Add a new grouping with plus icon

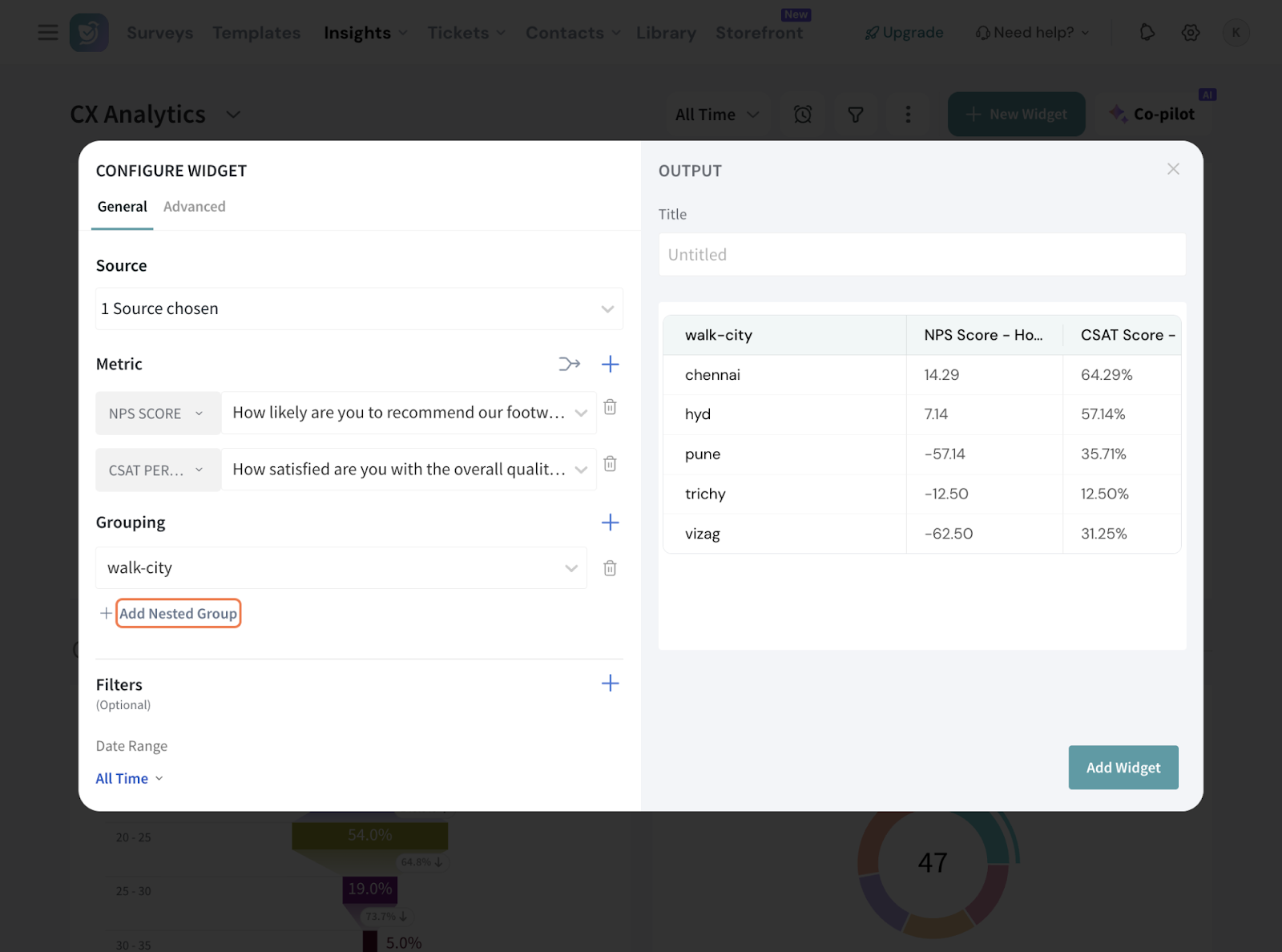tap(610, 522)
